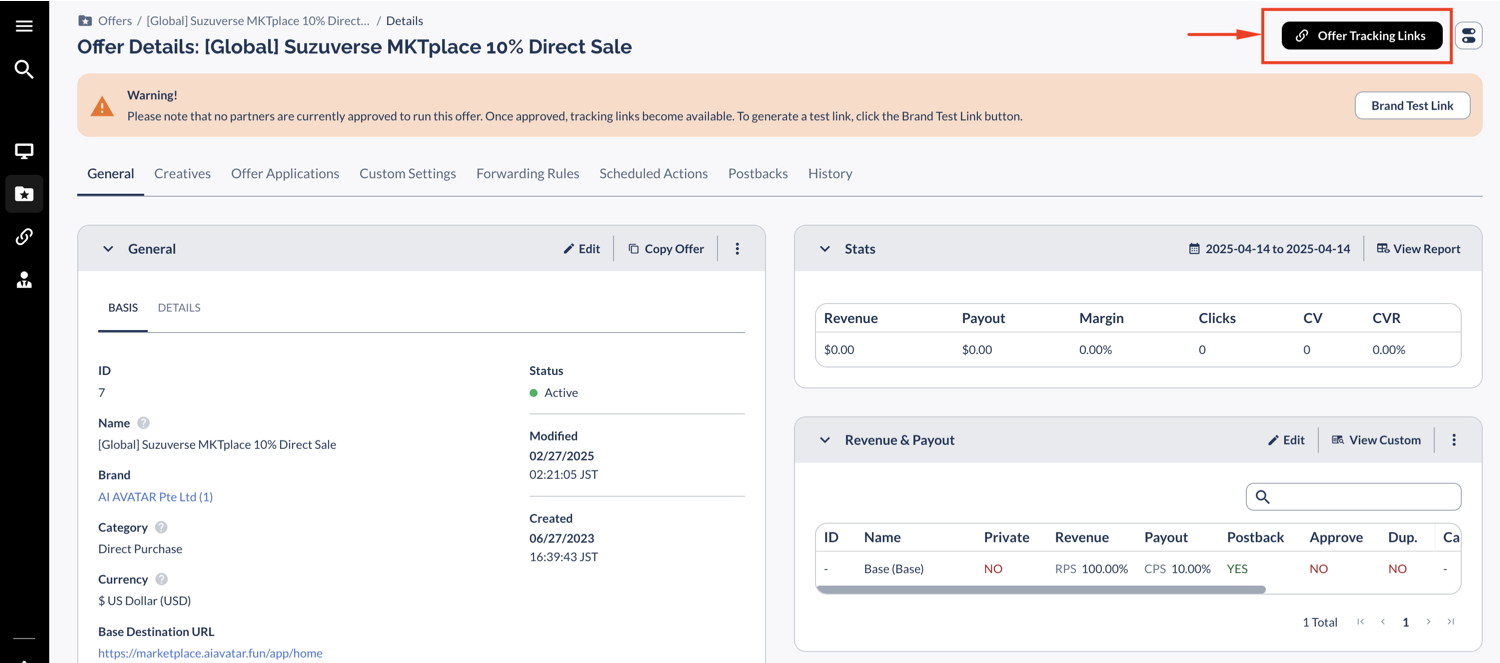
Task: Go to the first page of payouts
Action: pos(1361,622)
